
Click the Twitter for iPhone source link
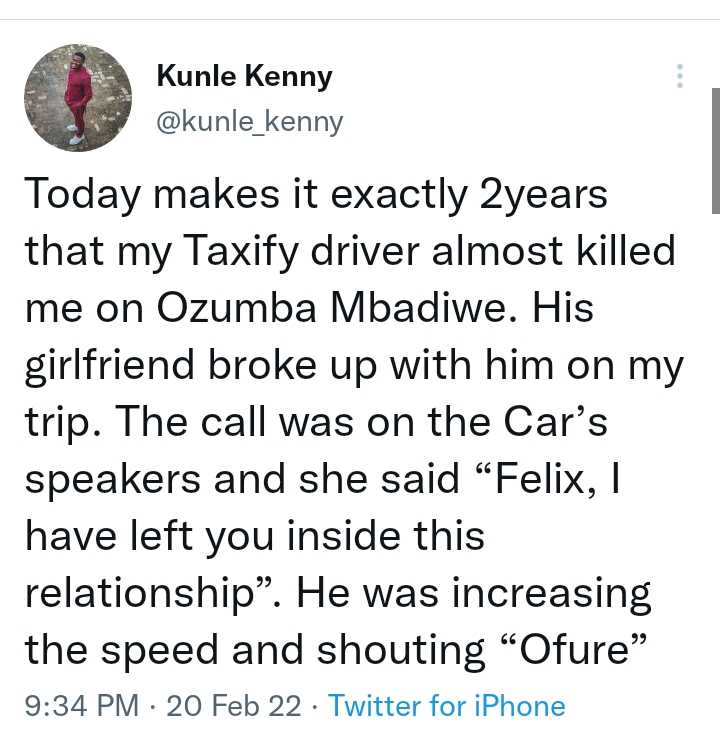click(446, 706)
